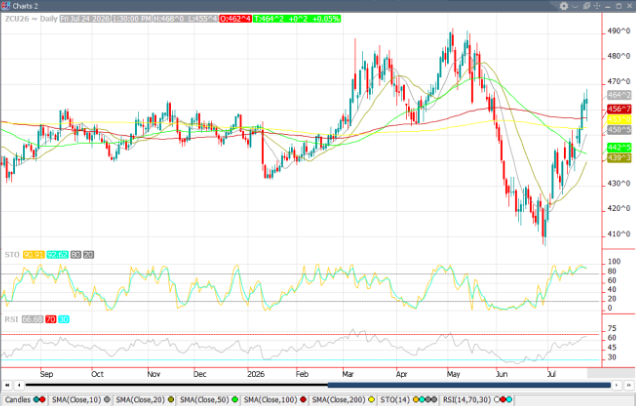
Task: Select the STO(14) study tab
Action: click(x=408, y=400)
